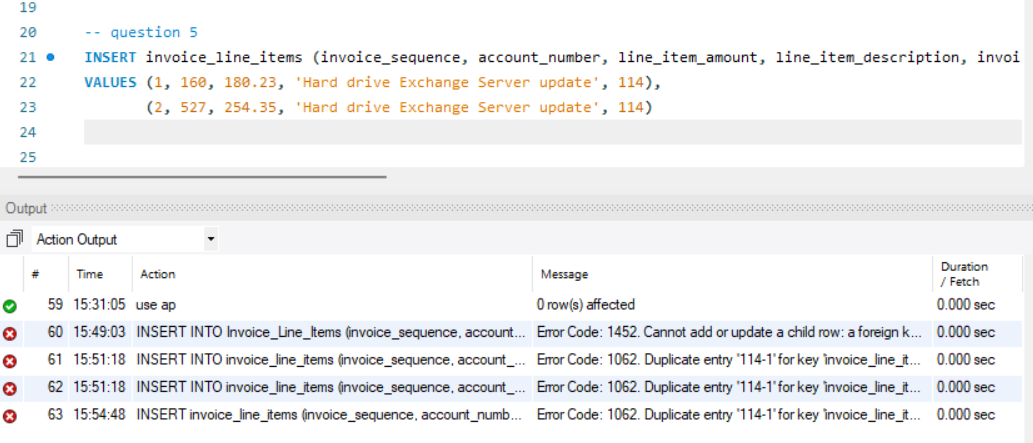Place cursor in empty line 24
This screenshot has height=443, width=1033.
tap(552, 132)
